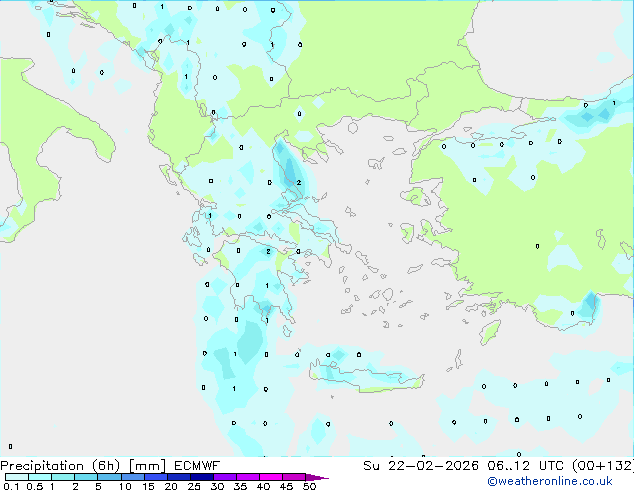The width and height of the screenshot is (634, 490).
Task: Click the '(00+132)' forecast offset text
Action: [603, 466]
